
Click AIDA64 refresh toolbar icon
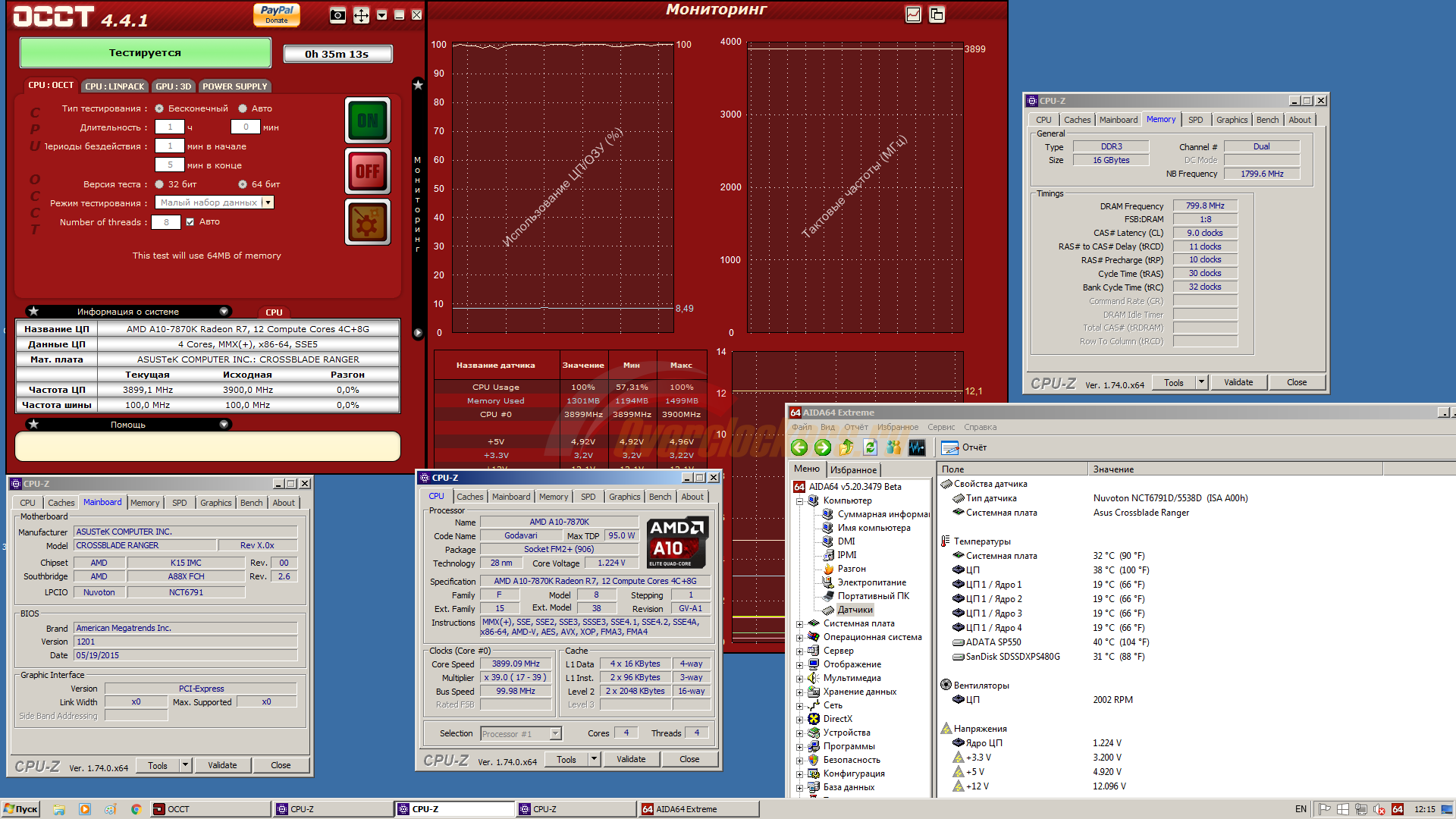pyautogui.click(x=870, y=447)
